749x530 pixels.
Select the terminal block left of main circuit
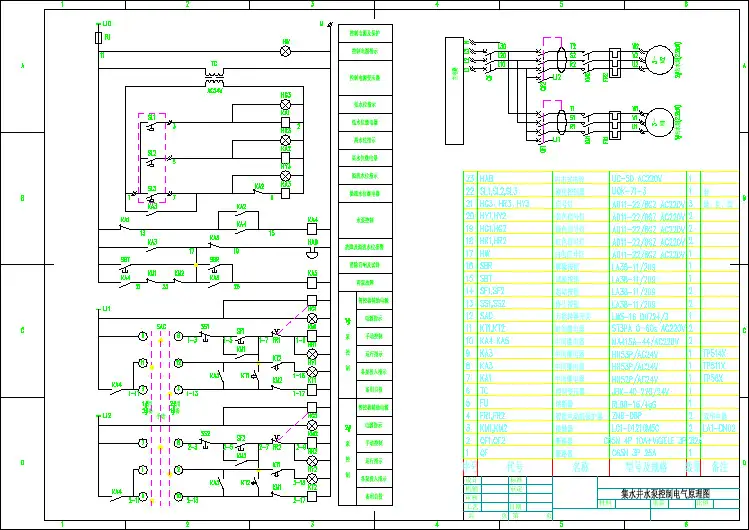(x=456, y=70)
